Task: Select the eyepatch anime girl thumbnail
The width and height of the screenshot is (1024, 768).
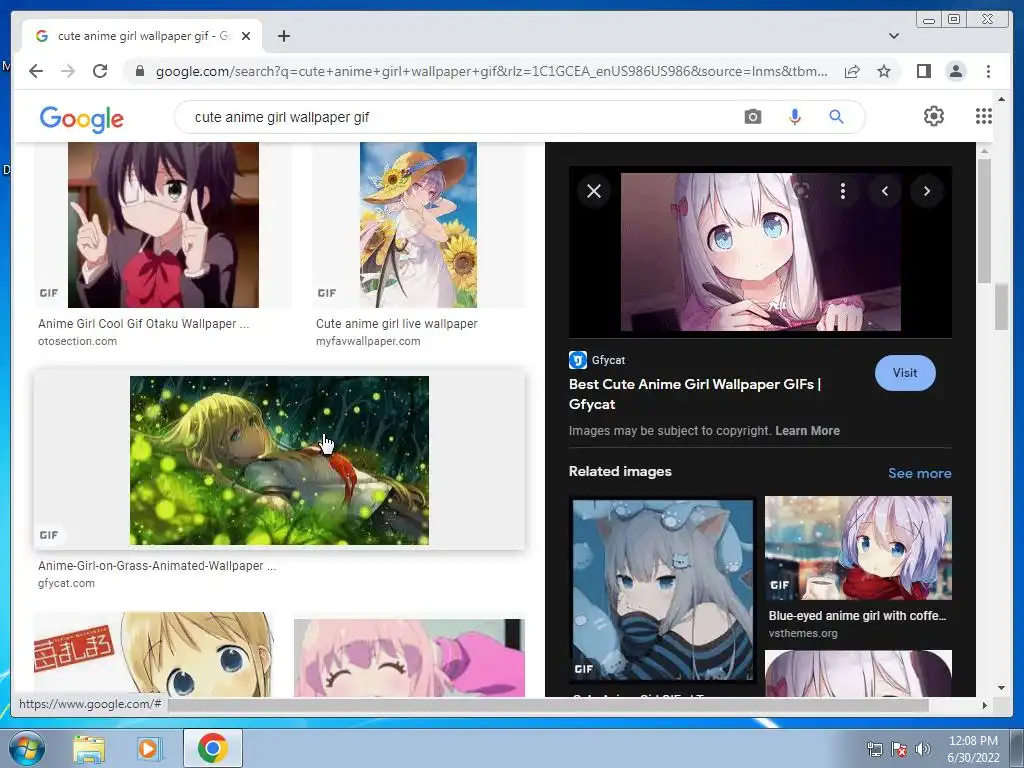Action: click(x=163, y=225)
